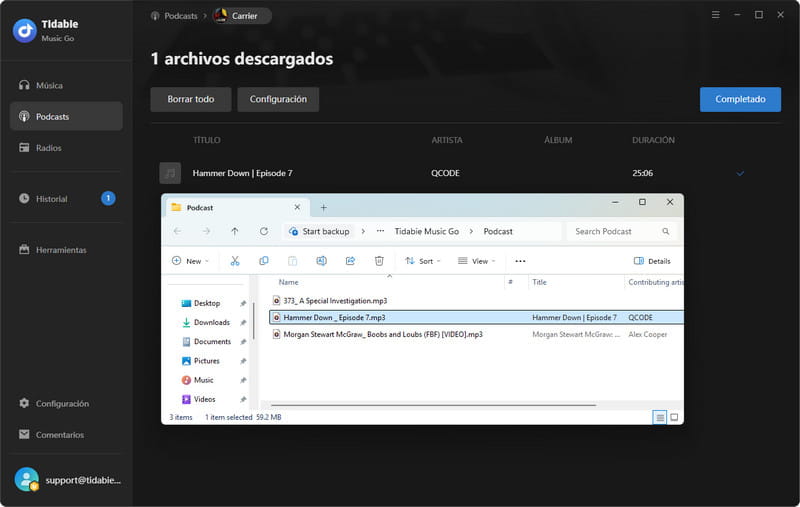Click the Historial notification badge
This screenshot has width=800, height=507.
pos(108,198)
